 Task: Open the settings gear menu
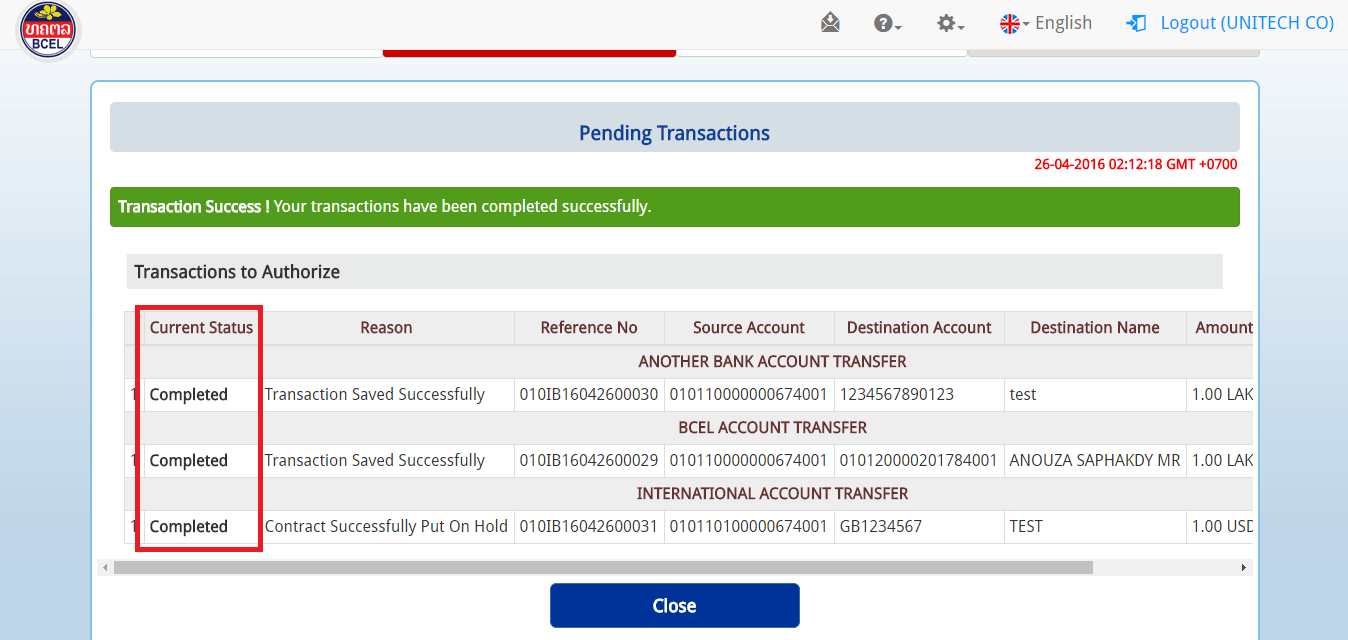point(948,23)
